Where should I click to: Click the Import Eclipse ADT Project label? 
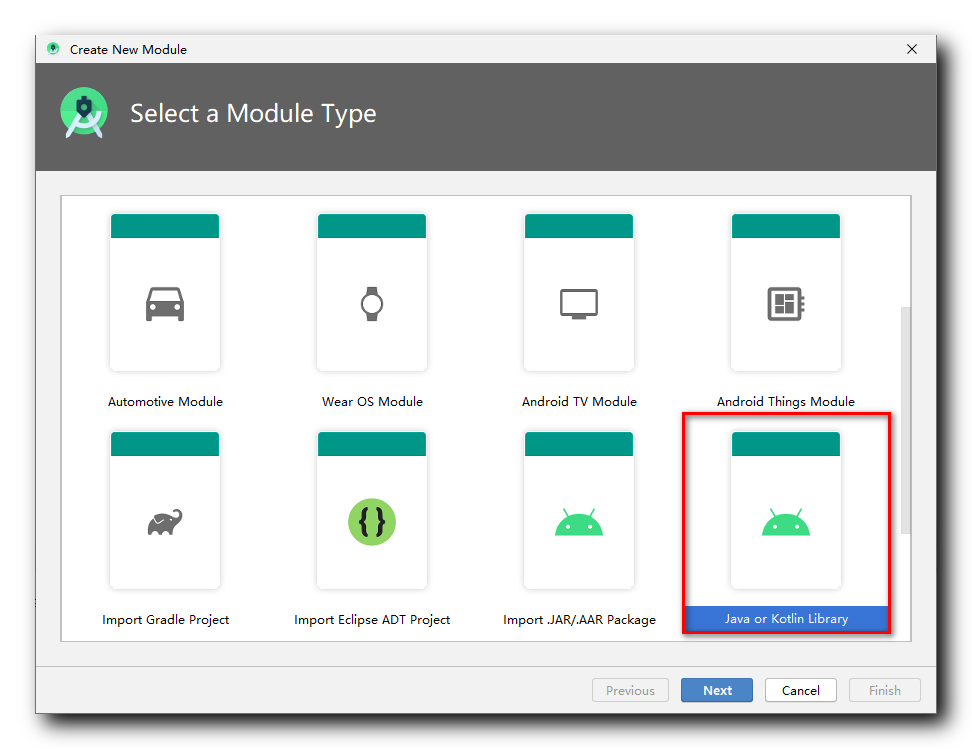[372, 619]
